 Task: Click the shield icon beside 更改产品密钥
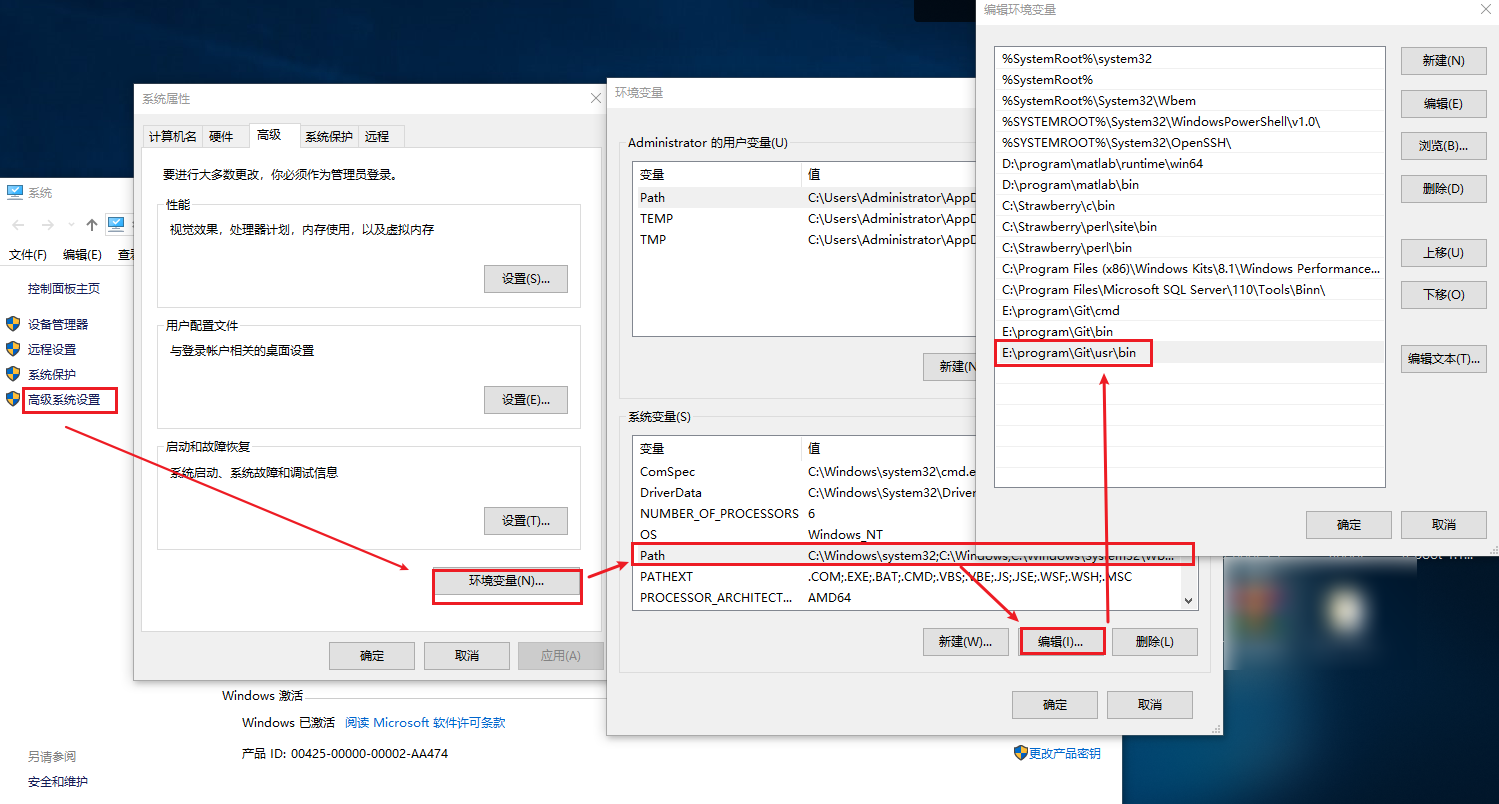(x=1020, y=753)
